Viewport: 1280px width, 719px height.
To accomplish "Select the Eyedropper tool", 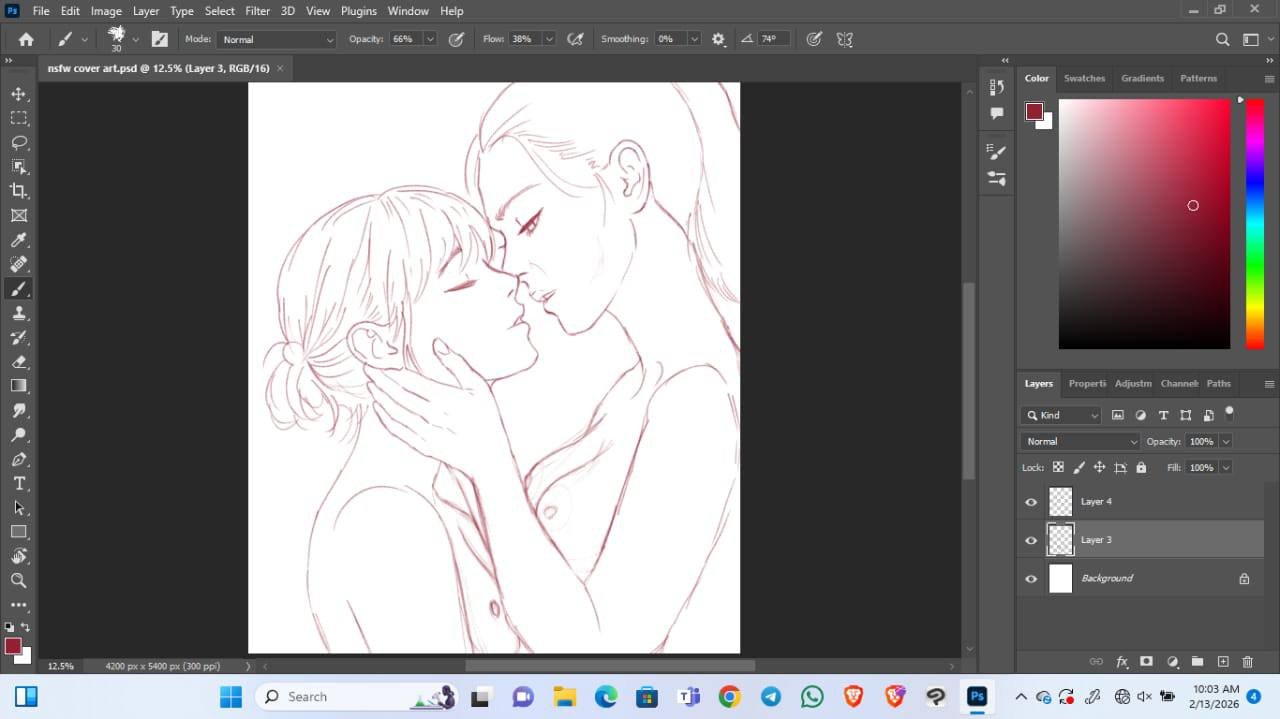I will pos(19,240).
